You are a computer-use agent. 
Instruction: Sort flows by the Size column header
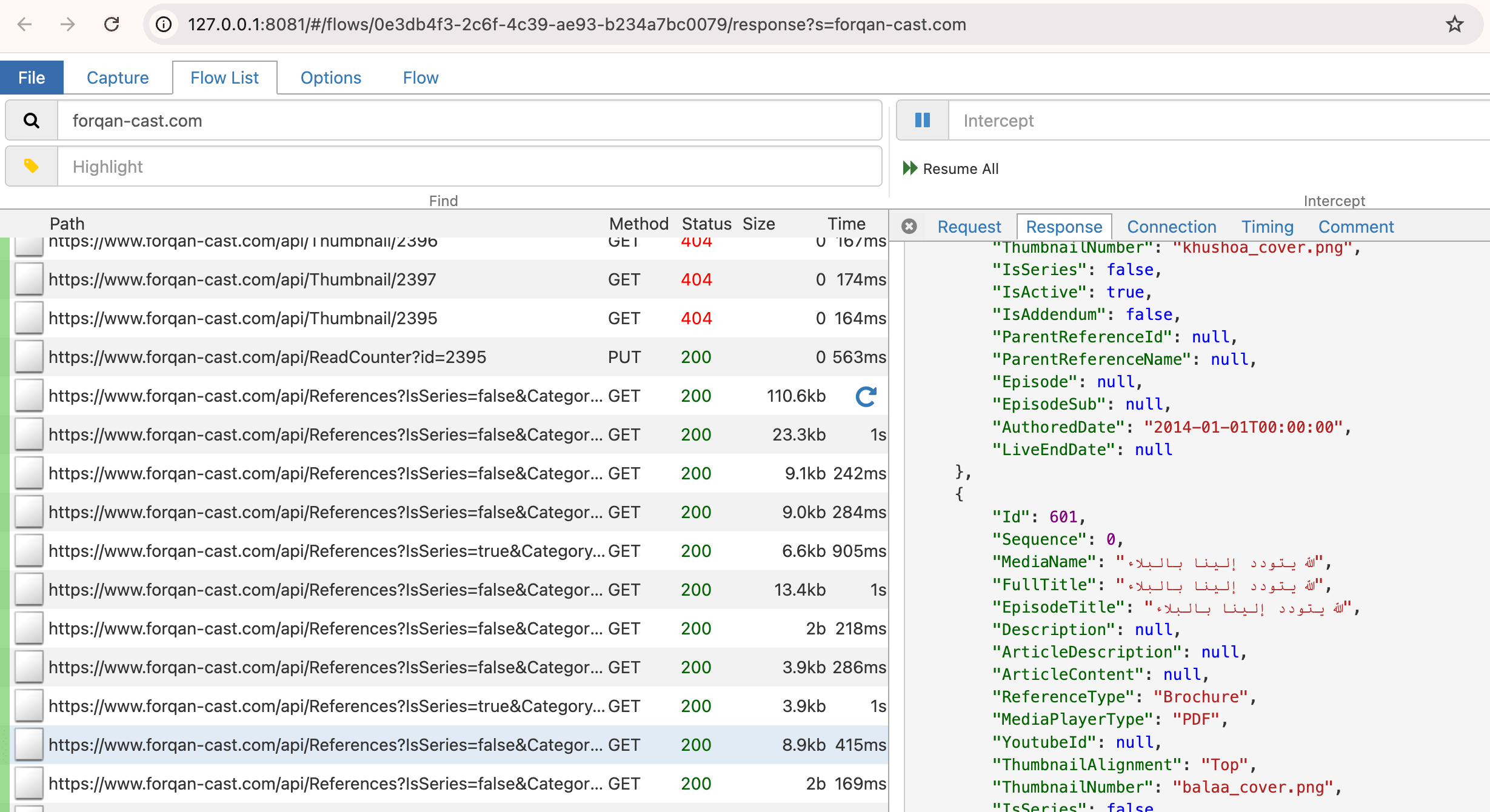pyautogui.click(x=758, y=224)
